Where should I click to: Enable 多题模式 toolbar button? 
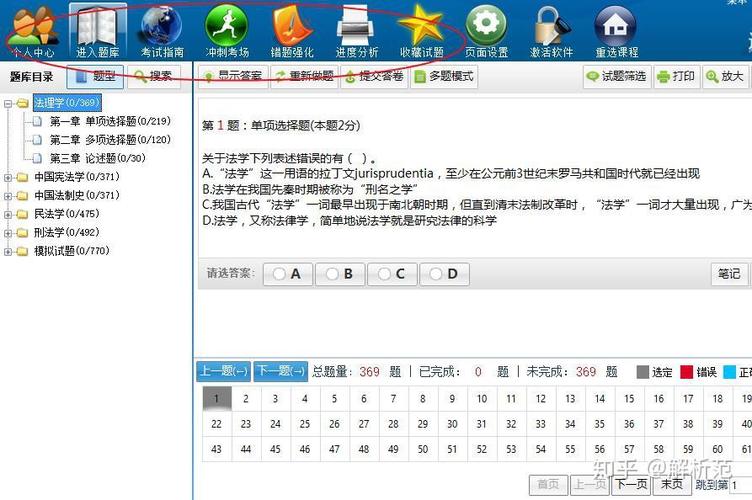point(444,77)
